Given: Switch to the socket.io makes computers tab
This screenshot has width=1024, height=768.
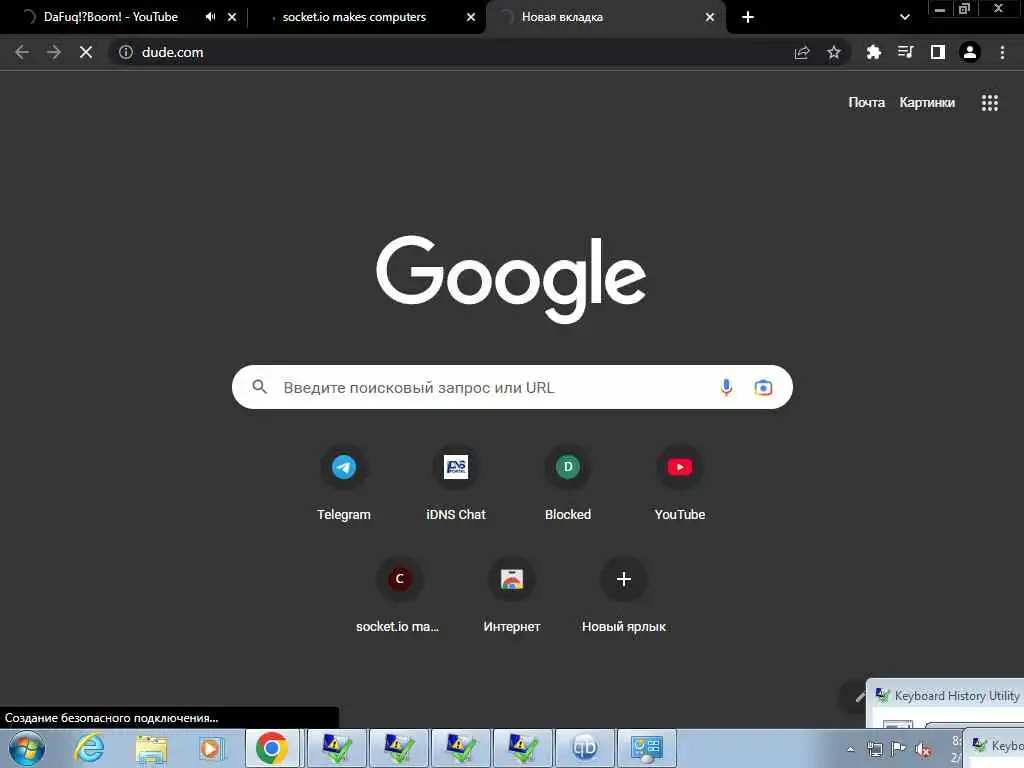Looking at the screenshot, I should pos(354,17).
